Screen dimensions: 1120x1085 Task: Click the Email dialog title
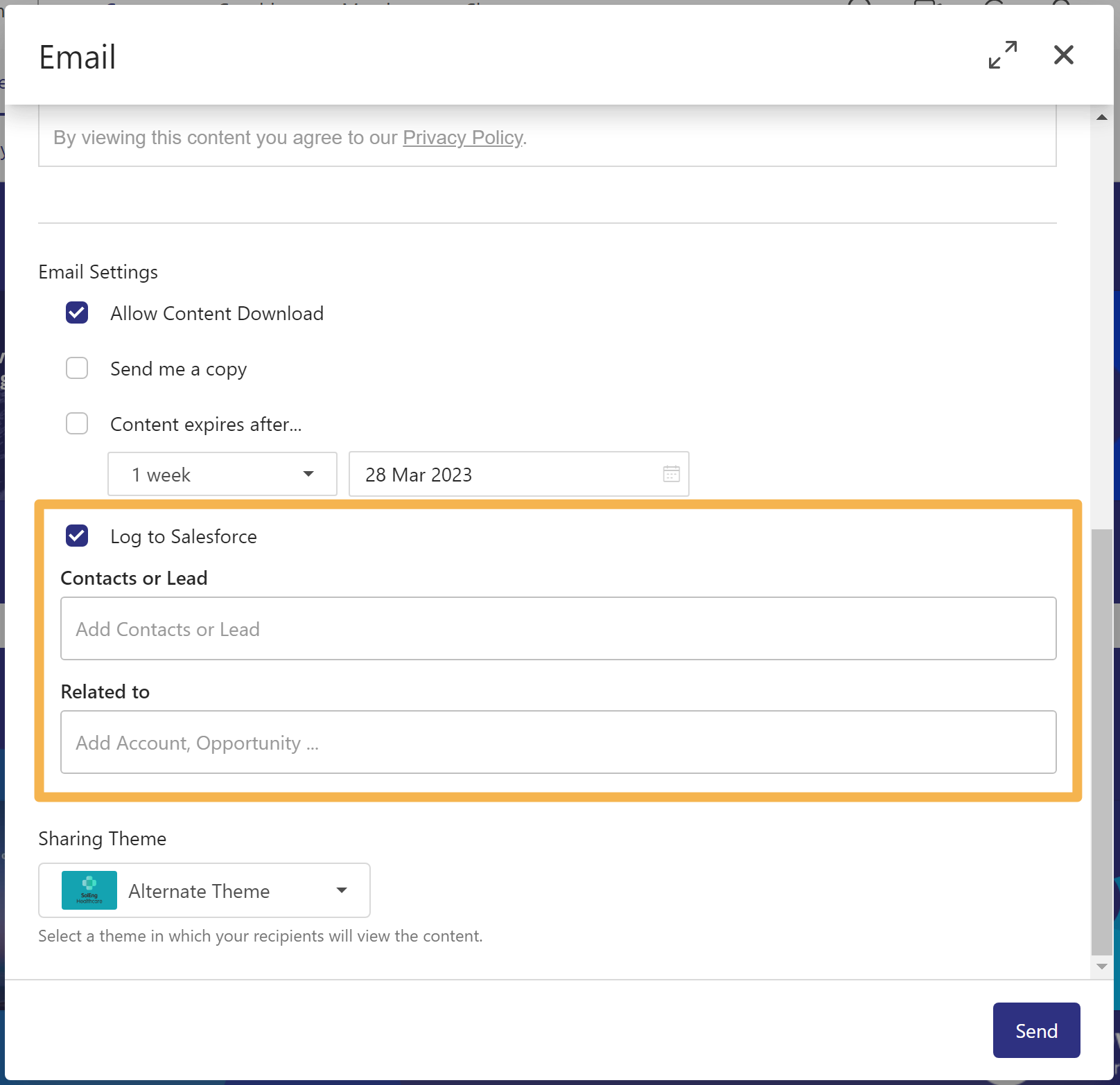click(78, 58)
